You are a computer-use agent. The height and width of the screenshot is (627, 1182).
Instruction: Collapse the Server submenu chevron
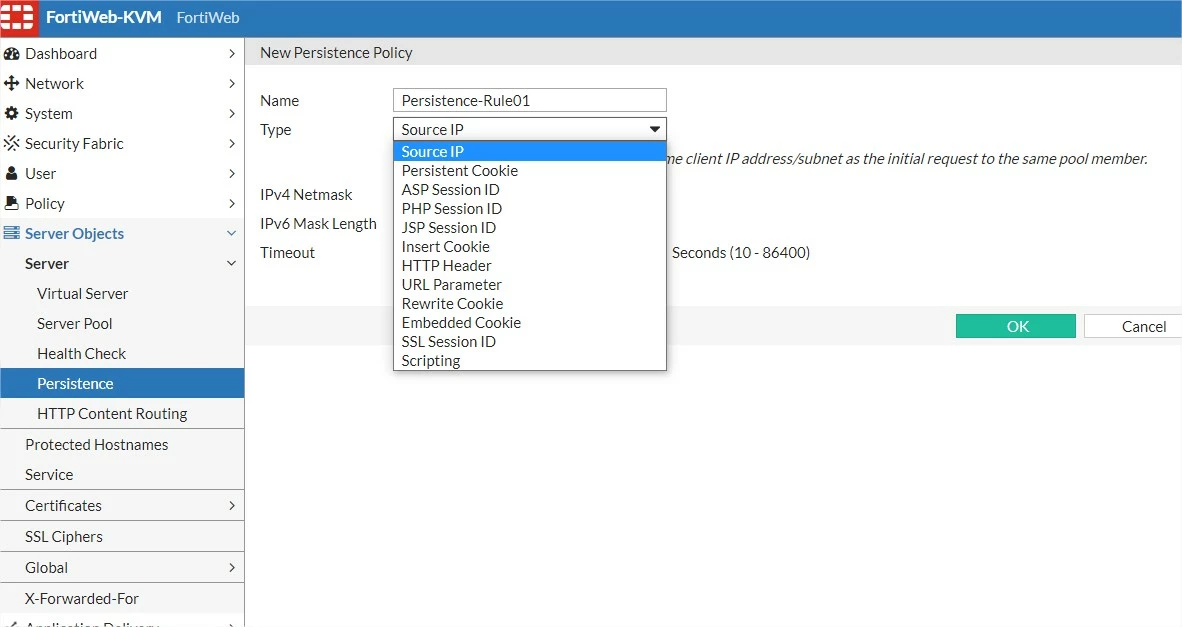231,263
